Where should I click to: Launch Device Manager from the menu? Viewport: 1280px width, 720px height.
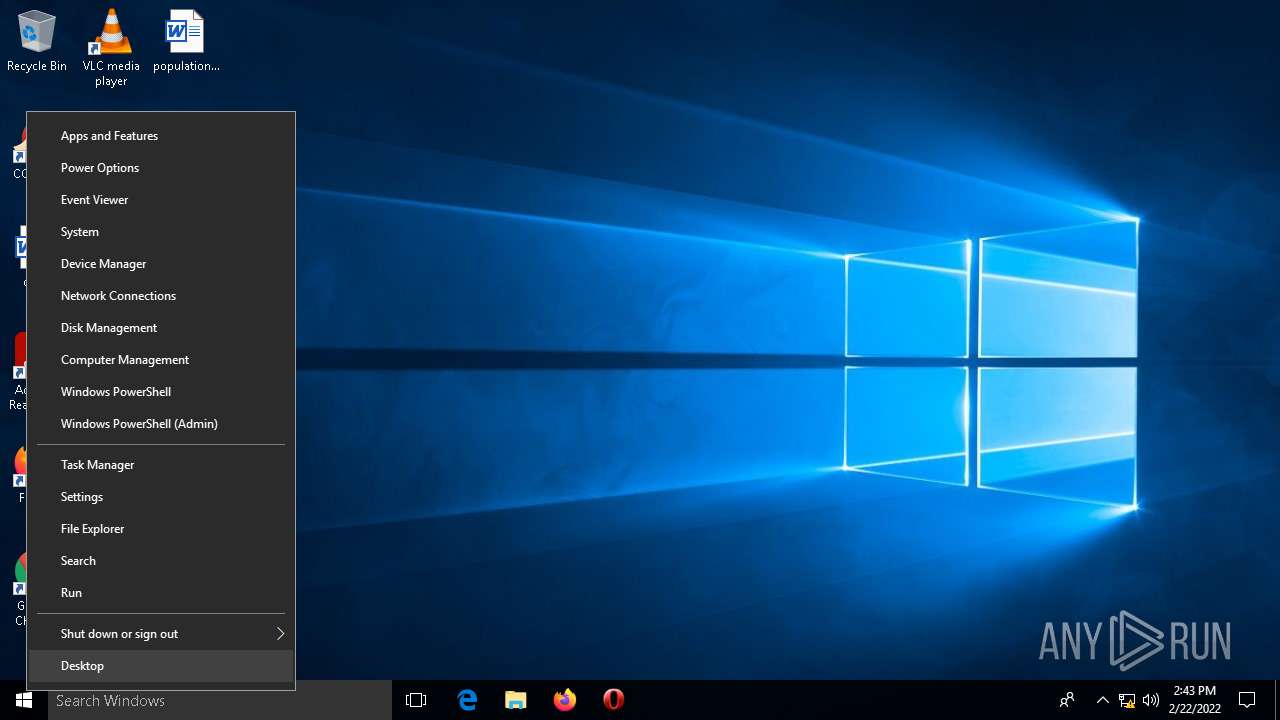pyautogui.click(x=161, y=264)
